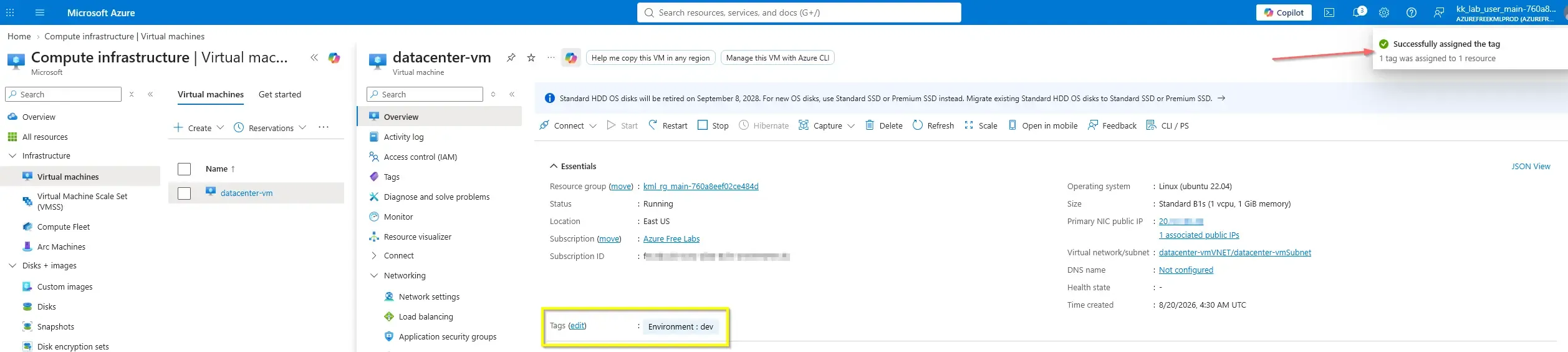Image resolution: width=1568 pixels, height=352 pixels.
Task: Open the Capture dropdown
Action: tap(827, 125)
